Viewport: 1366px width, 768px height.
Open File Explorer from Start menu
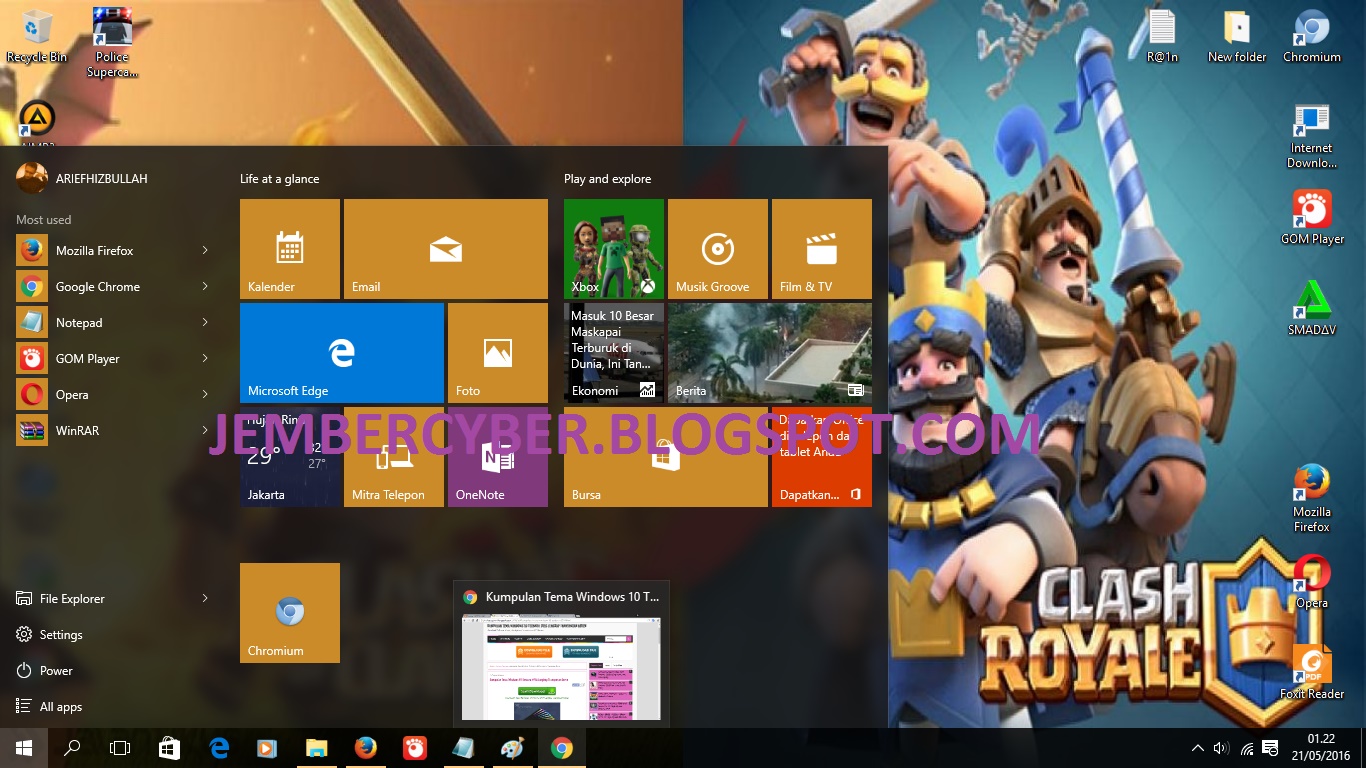click(x=72, y=599)
